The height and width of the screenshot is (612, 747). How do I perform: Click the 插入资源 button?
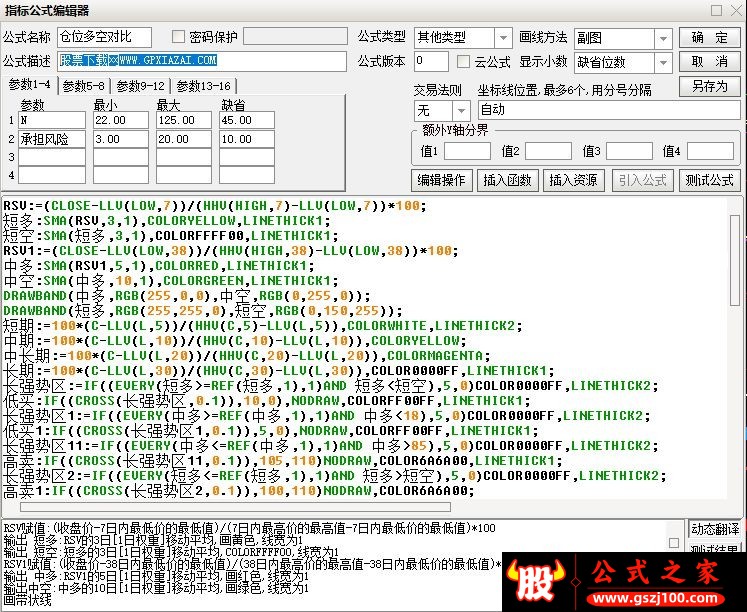pos(574,180)
